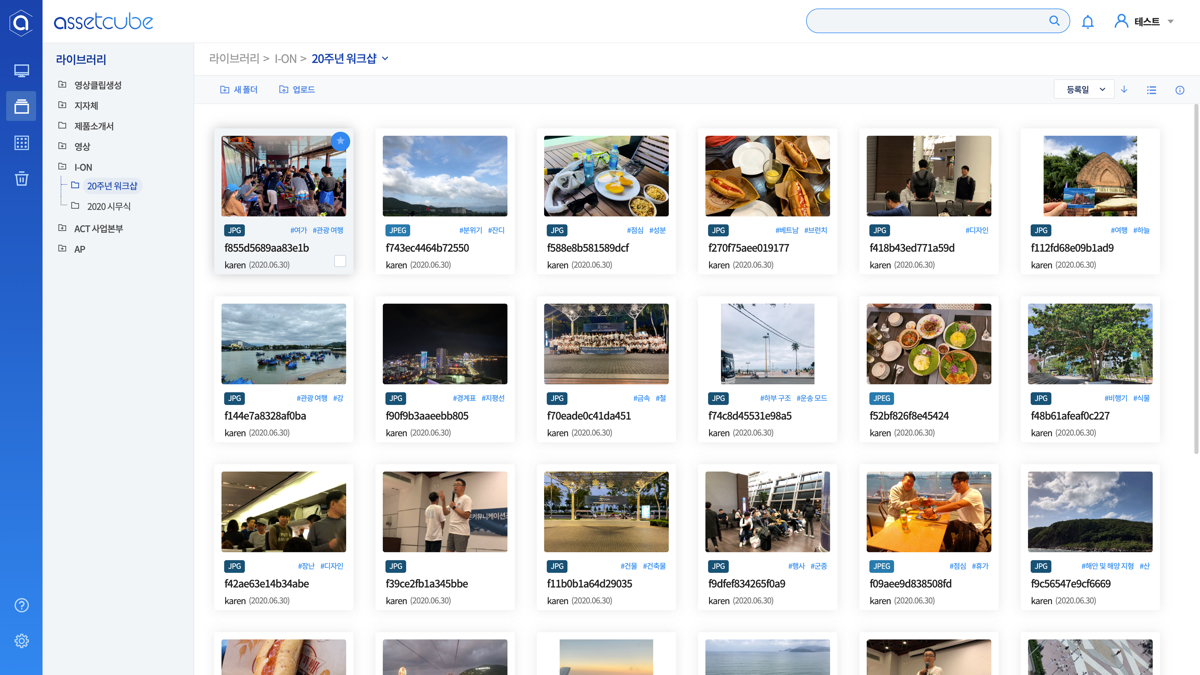The height and width of the screenshot is (675, 1200).
Task: Click file name f9dfef834265f0a9
Action: pyautogui.click(x=747, y=584)
